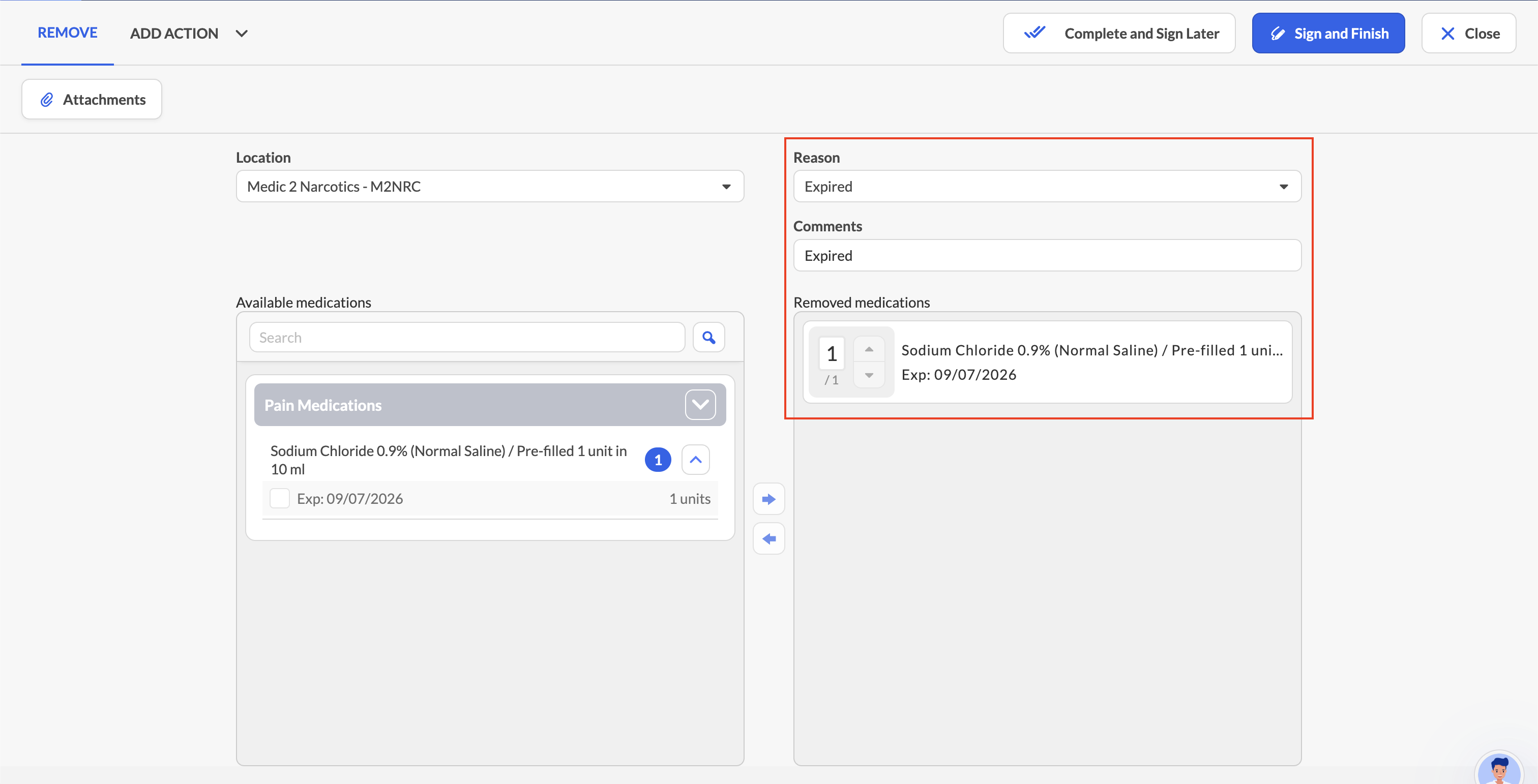Click the Comments input field
The image size is (1538, 784).
[x=1047, y=255]
